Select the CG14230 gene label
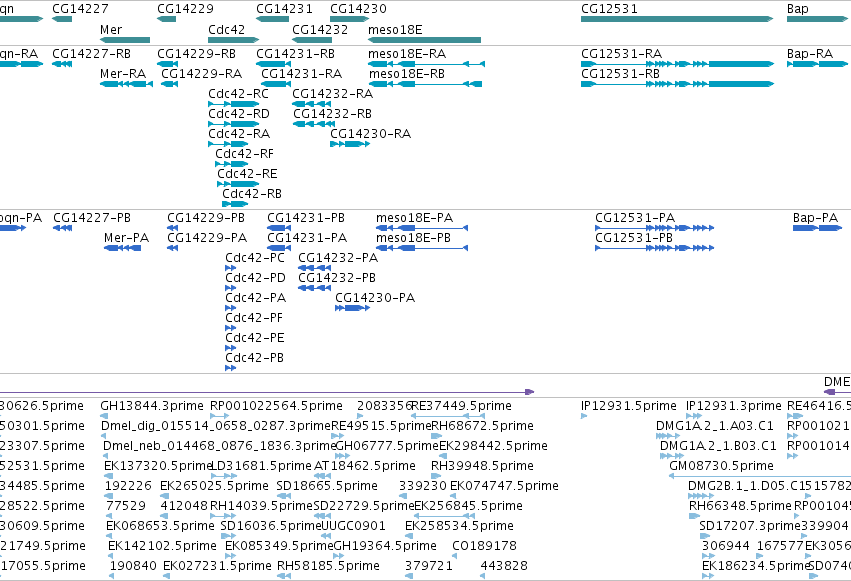851x581 pixels. [358, 9]
